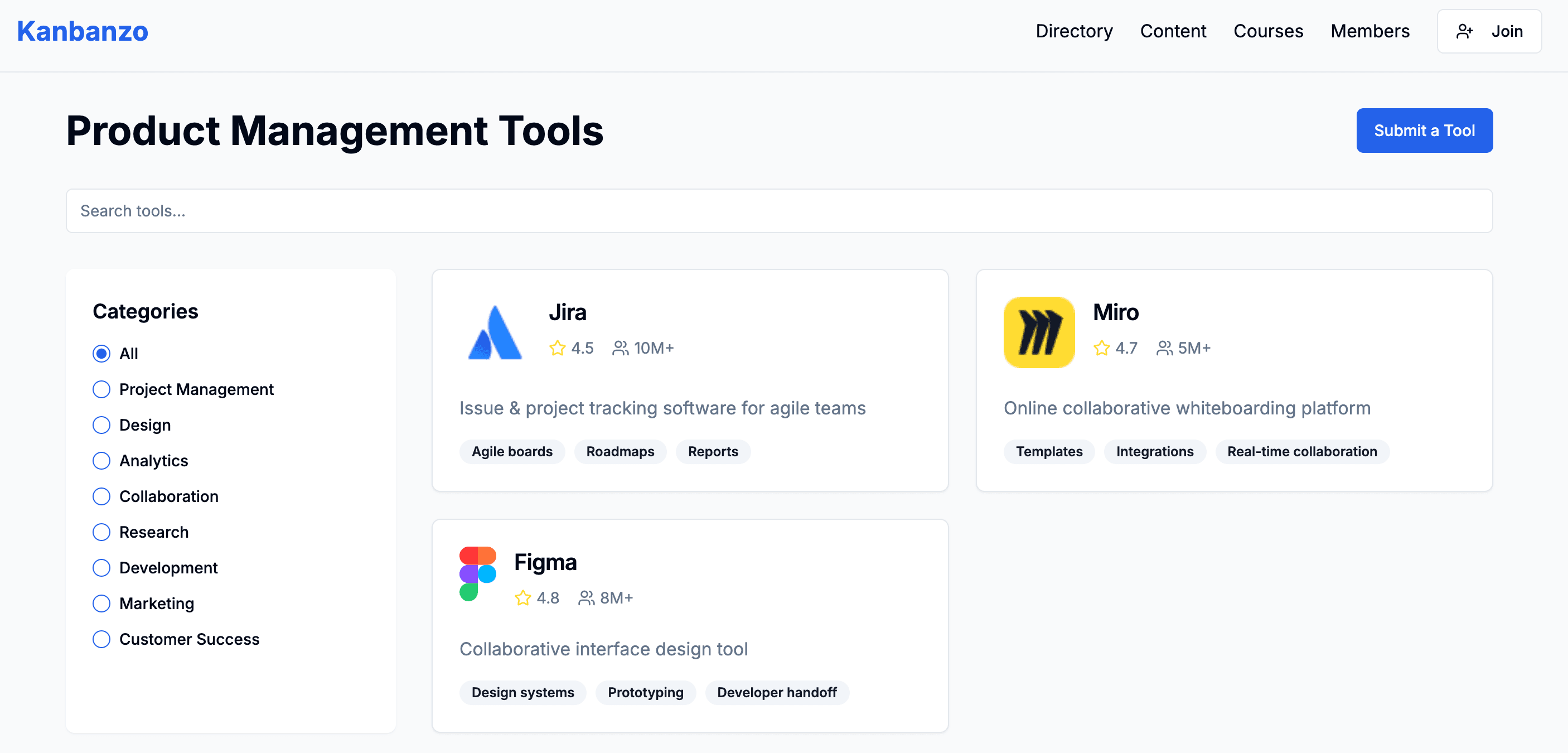Image resolution: width=1568 pixels, height=753 pixels.
Task: Open the Courses nav item
Action: (x=1268, y=32)
